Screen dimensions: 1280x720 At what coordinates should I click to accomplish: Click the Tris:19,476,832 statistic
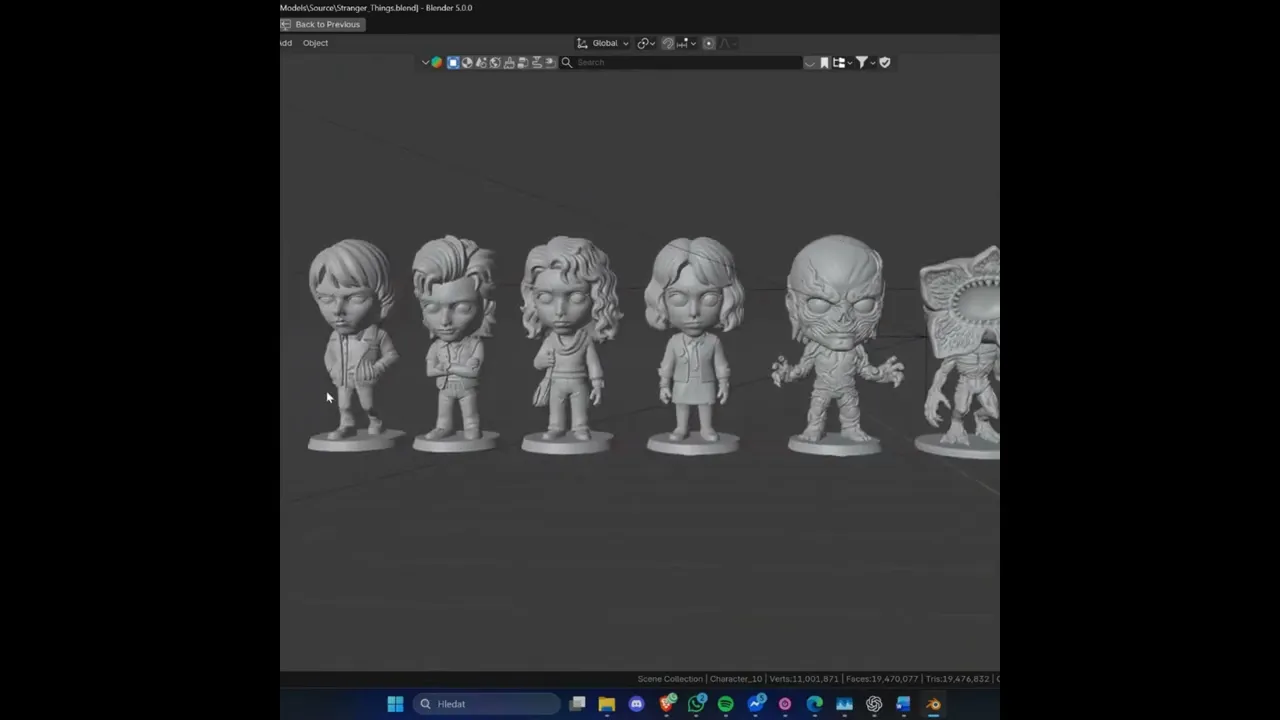coord(957,679)
